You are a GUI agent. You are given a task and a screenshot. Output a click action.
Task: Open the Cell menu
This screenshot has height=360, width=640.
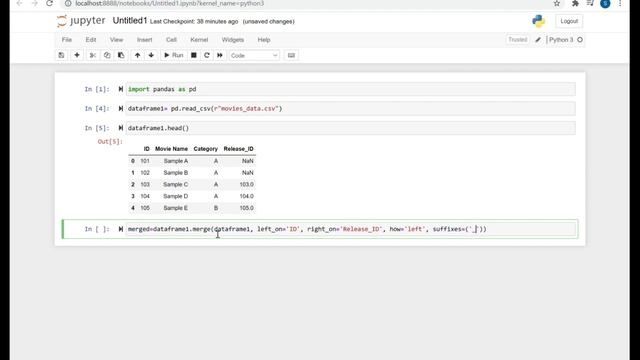click(x=171, y=40)
